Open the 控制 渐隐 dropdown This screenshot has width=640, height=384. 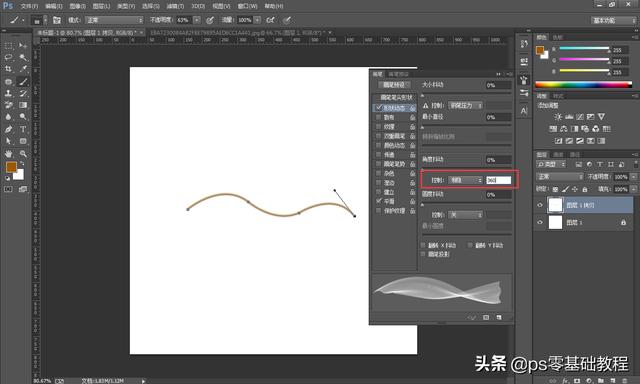pyautogui.click(x=465, y=180)
